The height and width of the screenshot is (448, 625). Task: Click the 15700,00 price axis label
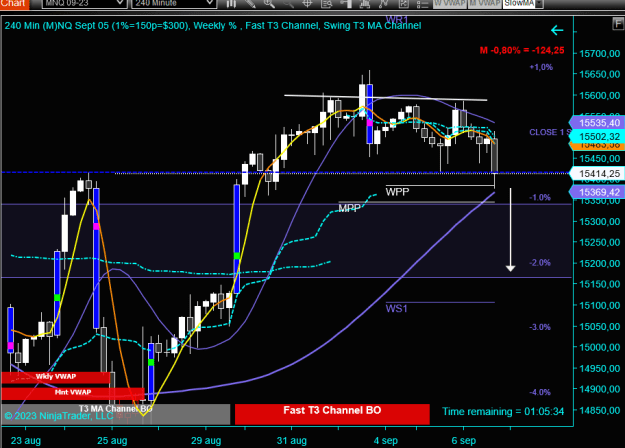(599, 53)
